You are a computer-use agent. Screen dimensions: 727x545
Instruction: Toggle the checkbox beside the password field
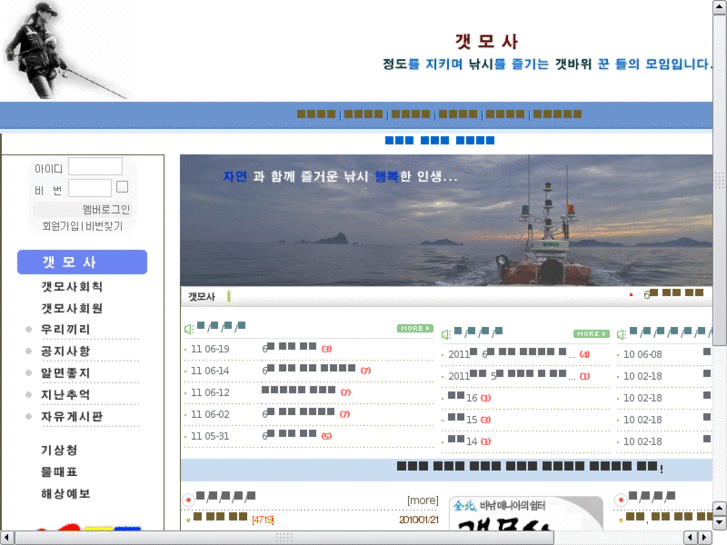(x=122, y=187)
